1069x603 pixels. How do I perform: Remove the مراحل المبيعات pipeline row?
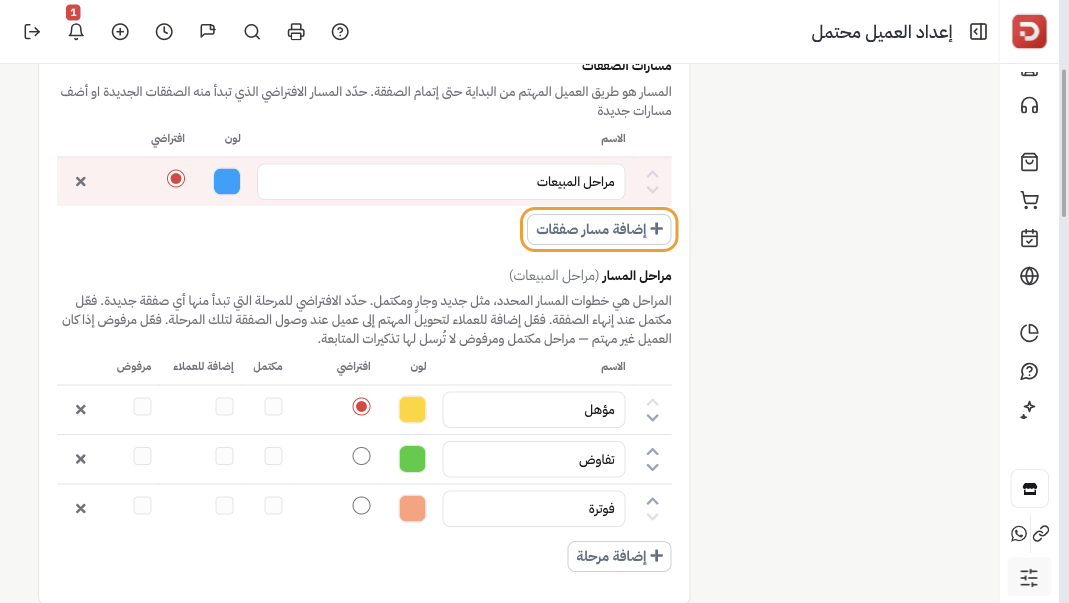tap(80, 181)
